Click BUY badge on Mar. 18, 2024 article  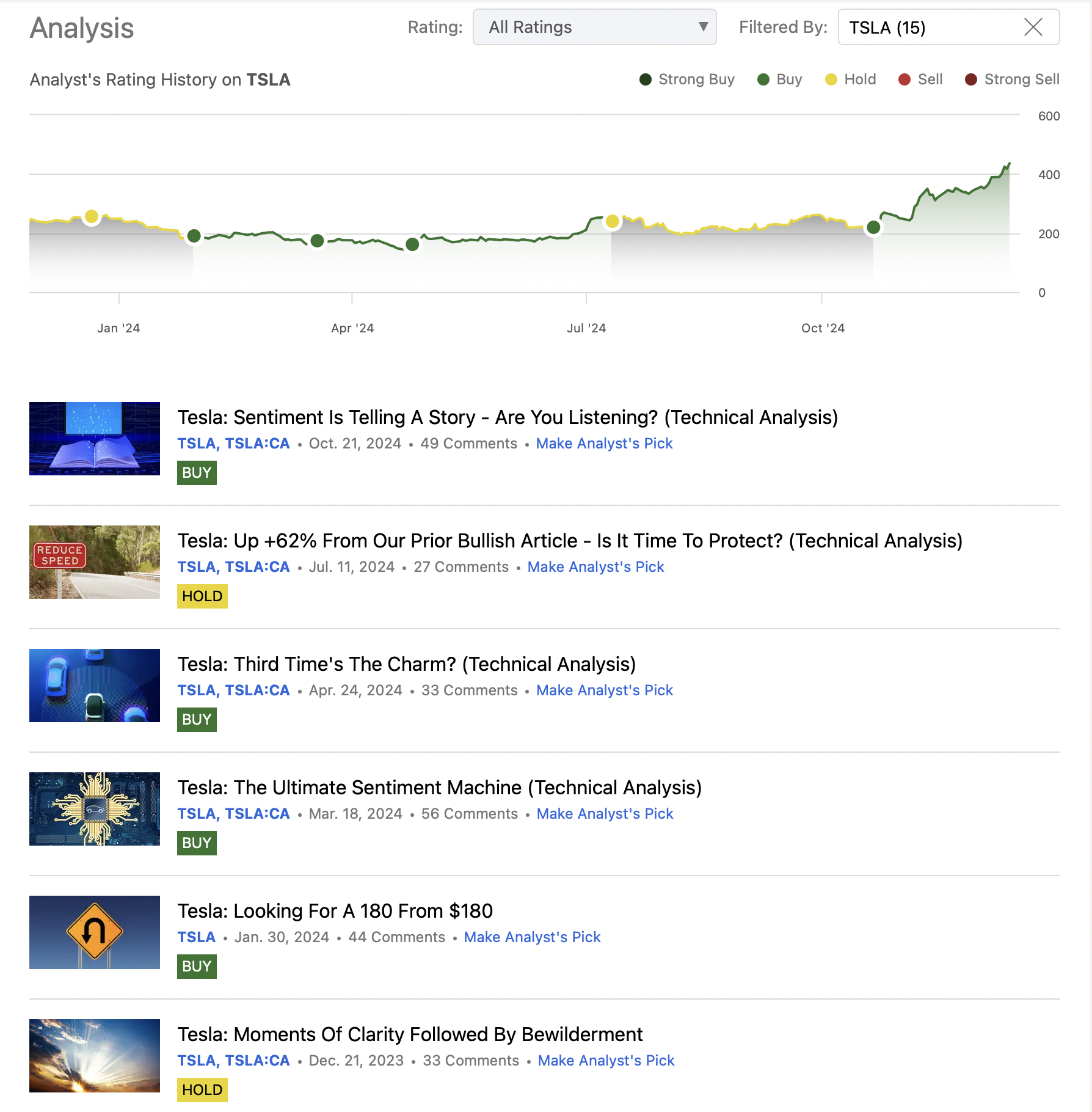(197, 843)
